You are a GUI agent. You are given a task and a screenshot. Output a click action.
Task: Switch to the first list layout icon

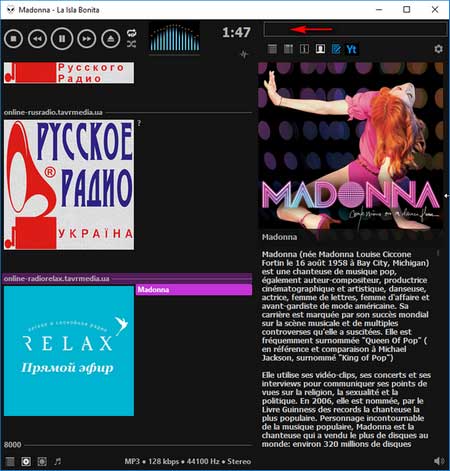272,49
